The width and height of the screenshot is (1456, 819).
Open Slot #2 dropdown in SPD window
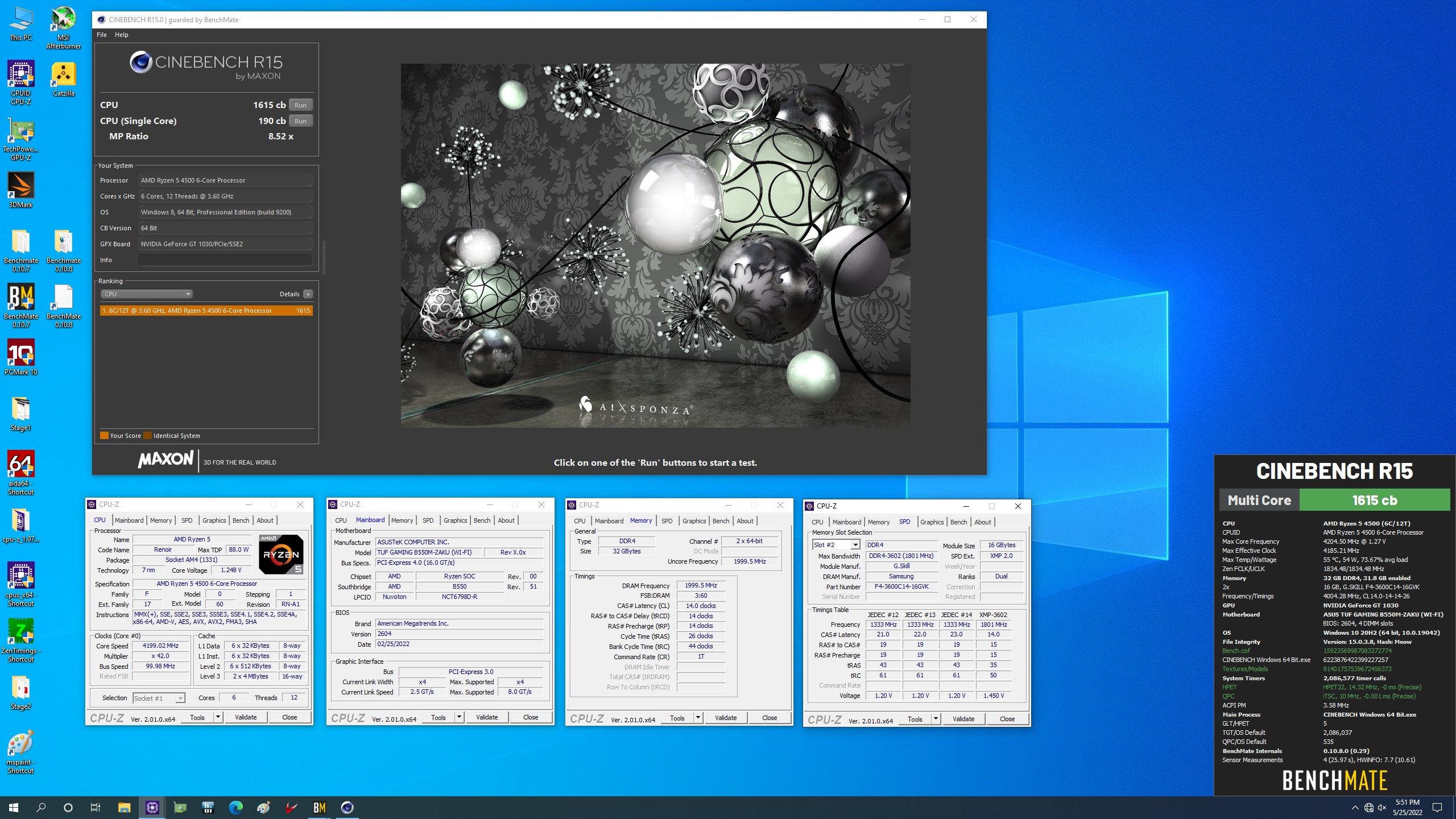836,545
